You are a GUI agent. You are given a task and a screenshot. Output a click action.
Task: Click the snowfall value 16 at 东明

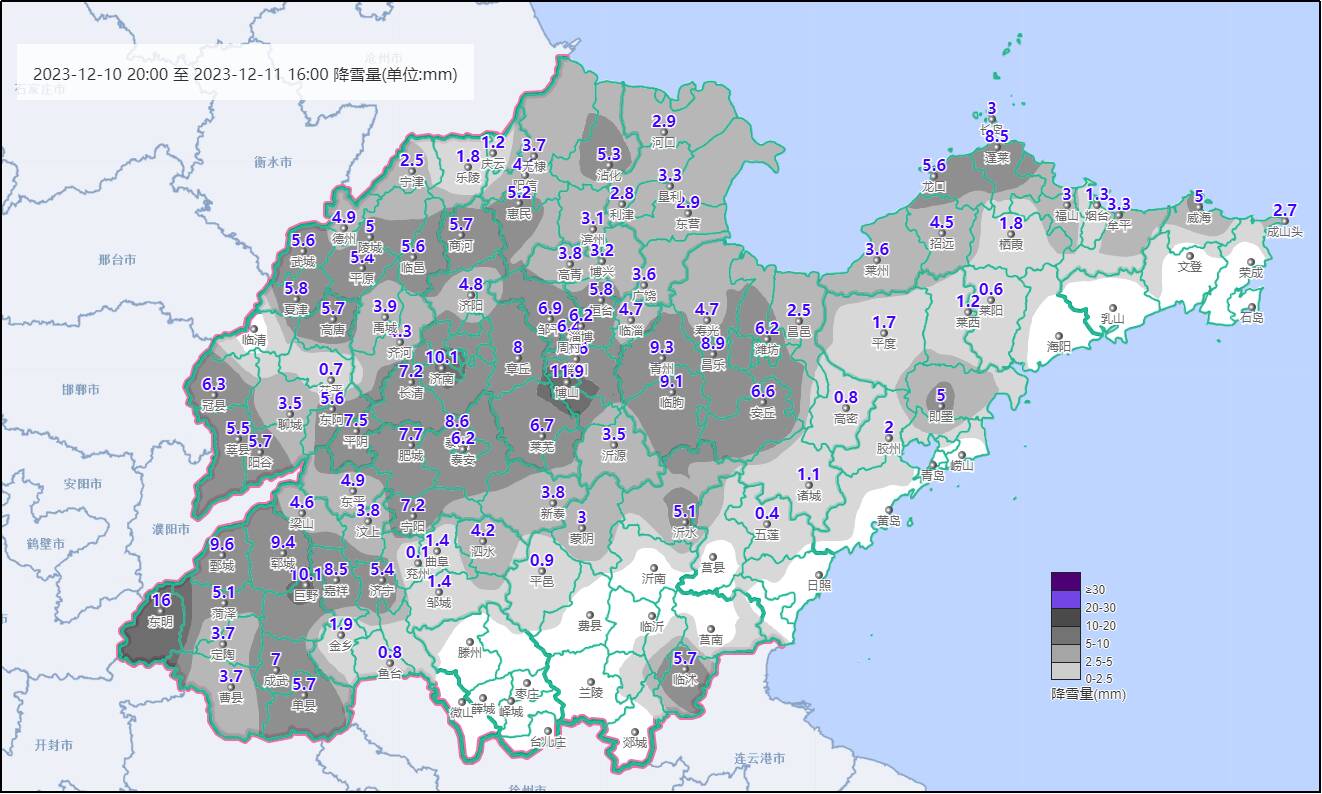point(161,600)
